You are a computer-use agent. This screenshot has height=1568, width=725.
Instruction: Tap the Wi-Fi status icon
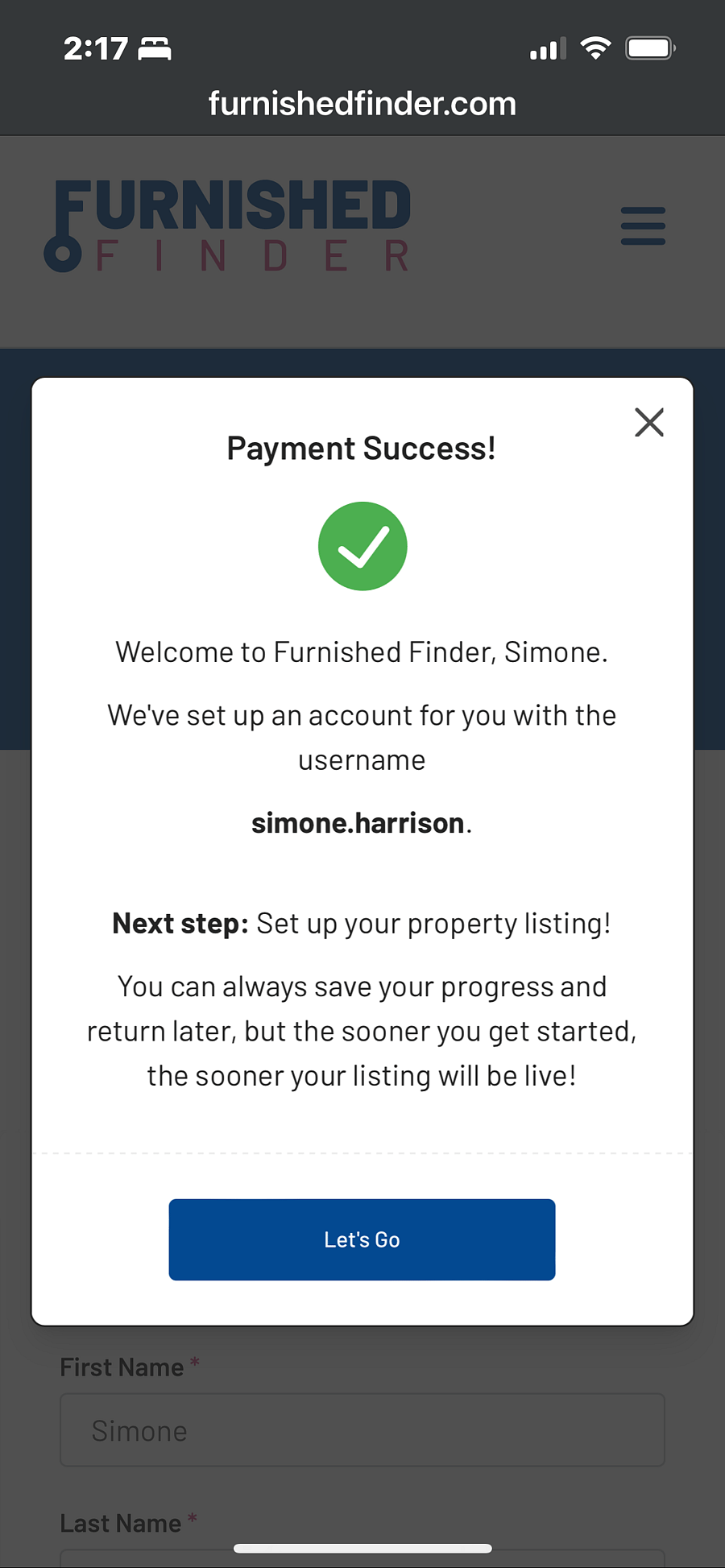click(595, 48)
